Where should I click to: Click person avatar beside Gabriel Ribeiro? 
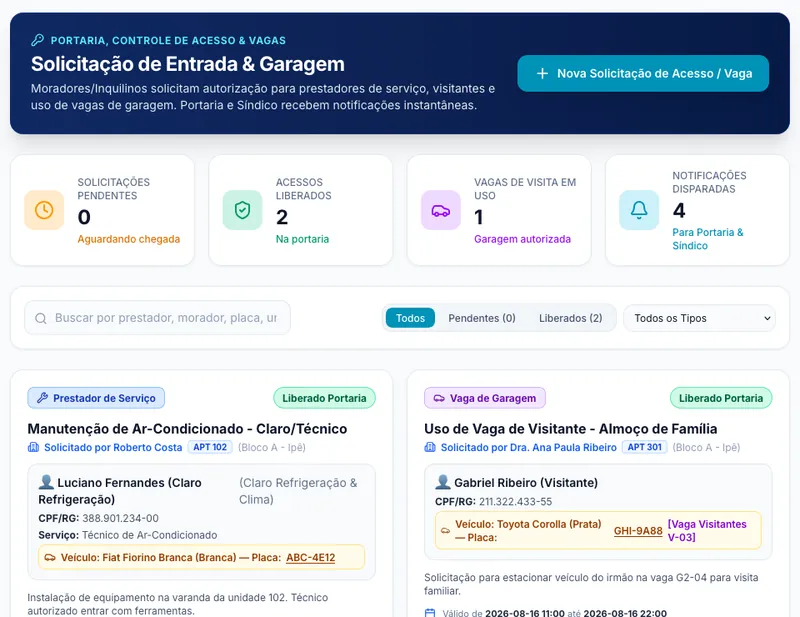(443, 482)
